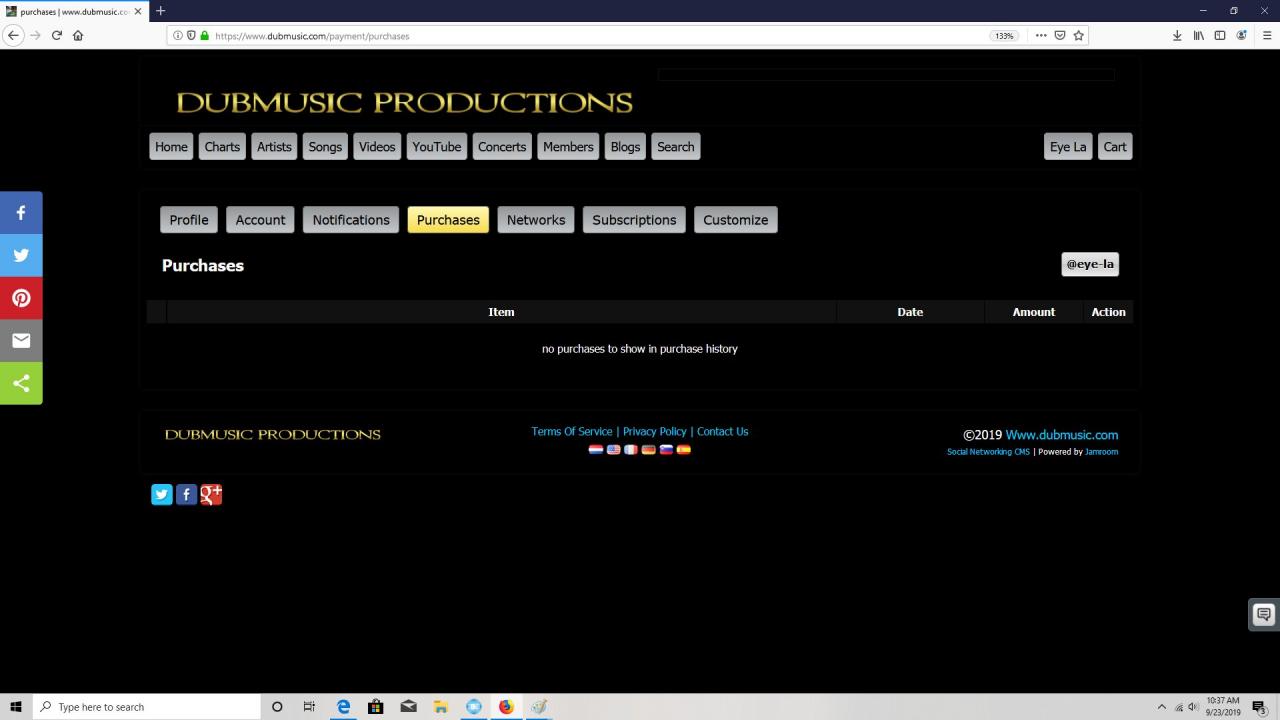Visit Www.dubmusic.com footer link
This screenshot has height=720, width=1280.
pyautogui.click(x=1062, y=435)
